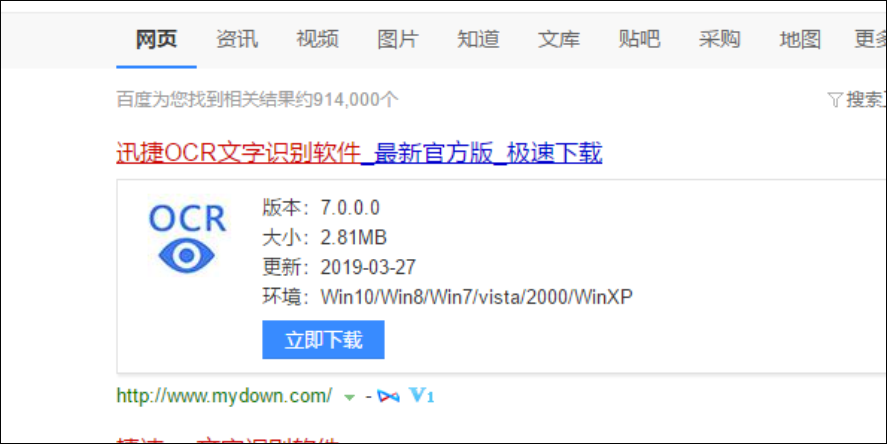The image size is (887, 444).
Task: Open the 视频 tab
Action: click(x=317, y=39)
